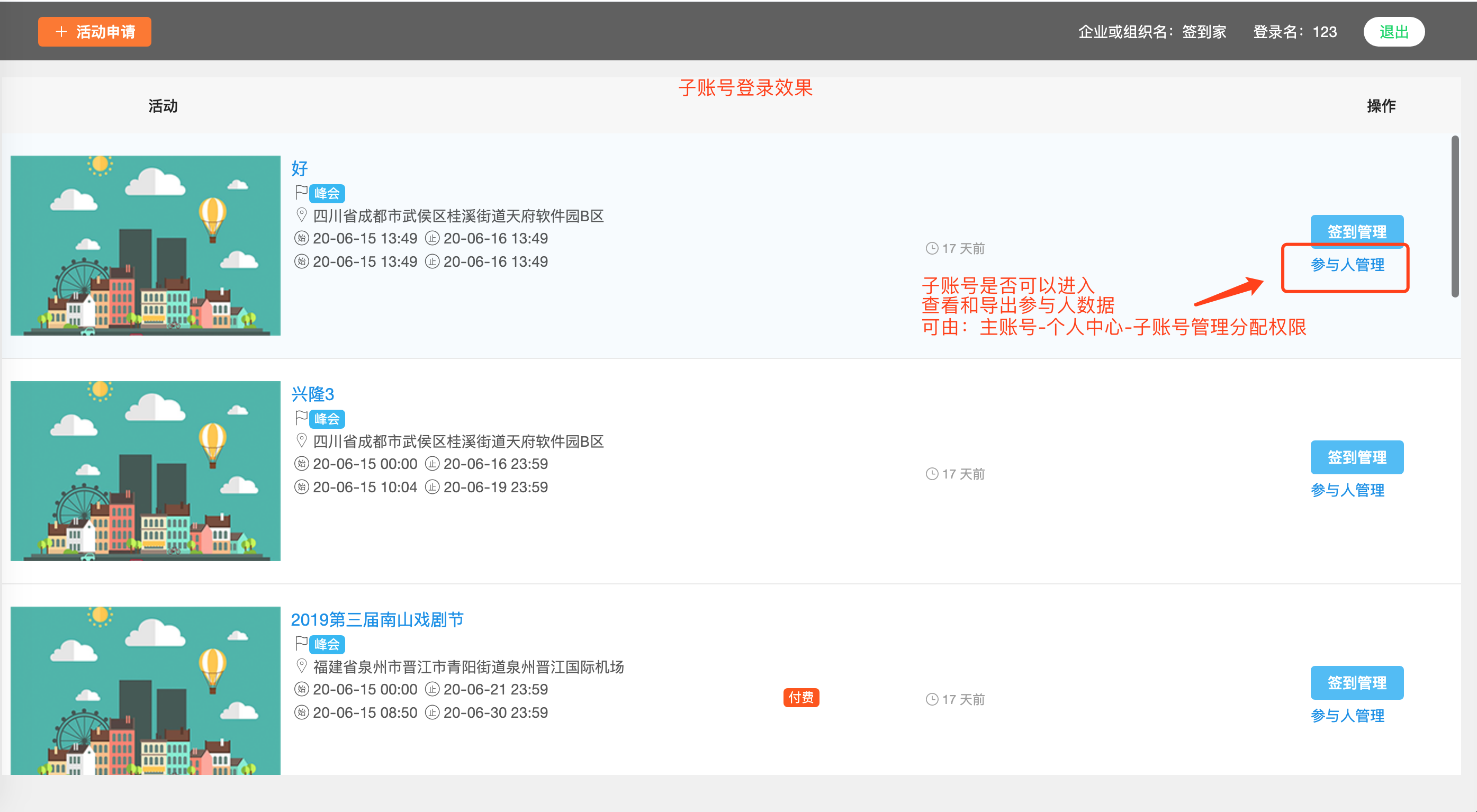Click the 始 icon before 20-06-15 10:04

tap(302, 487)
